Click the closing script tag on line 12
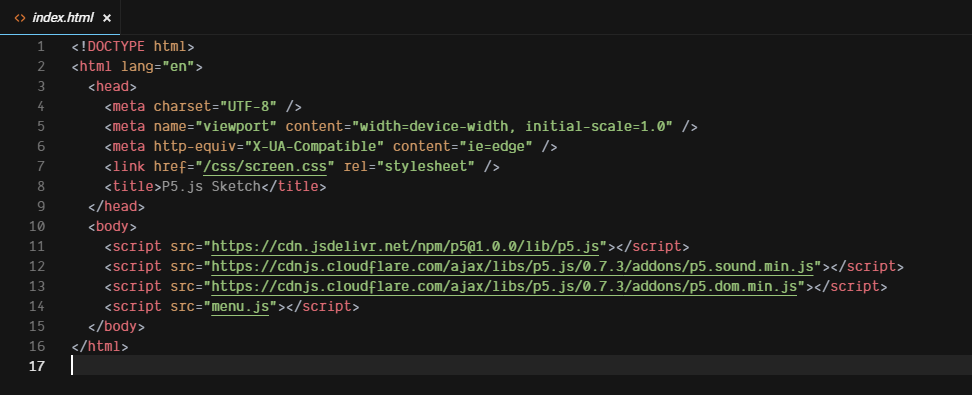This screenshot has height=395, width=972. 867,267
